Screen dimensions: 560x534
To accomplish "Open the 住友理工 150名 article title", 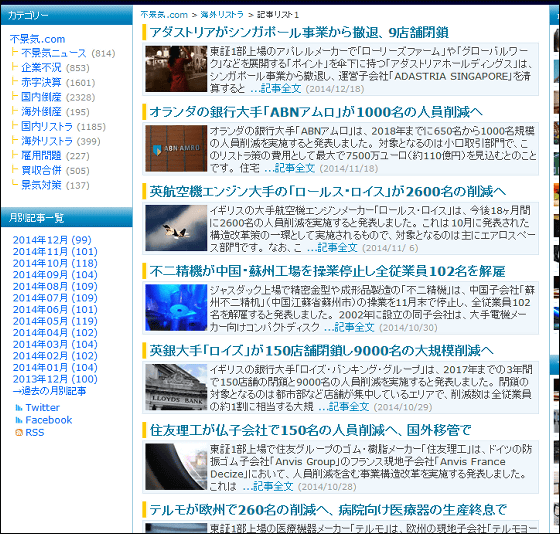I will coord(310,430).
